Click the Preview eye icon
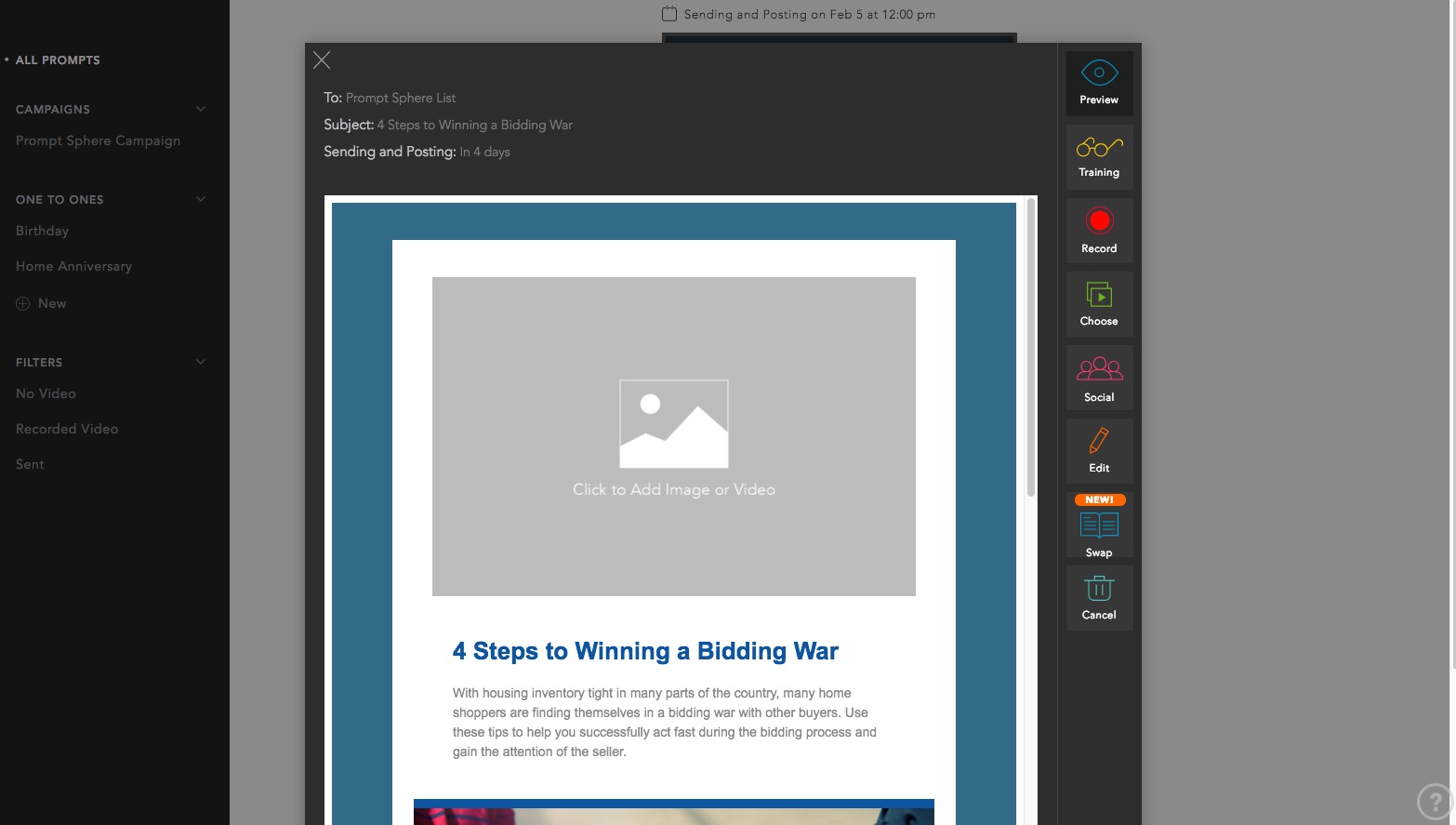1456x825 pixels. coord(1099,73)
